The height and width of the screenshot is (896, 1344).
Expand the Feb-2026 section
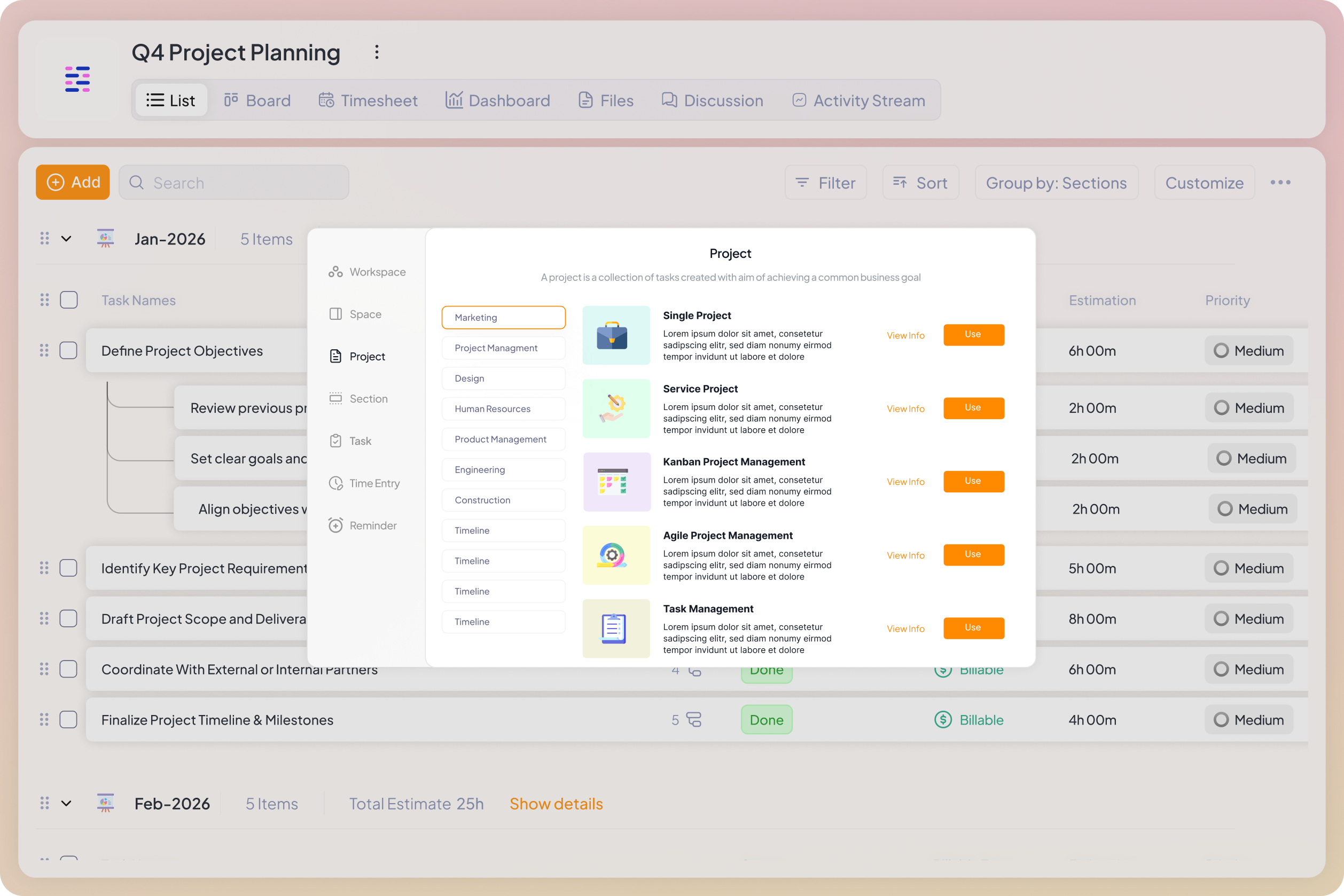(x=65, y=803)
